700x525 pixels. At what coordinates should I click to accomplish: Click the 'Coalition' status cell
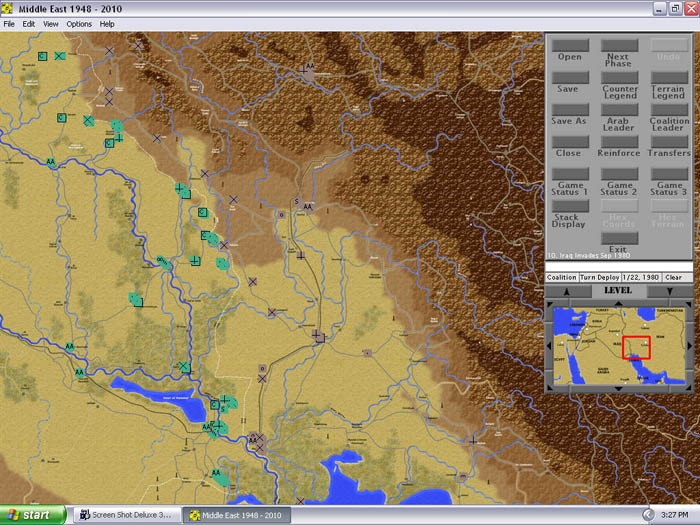[562, 277]
